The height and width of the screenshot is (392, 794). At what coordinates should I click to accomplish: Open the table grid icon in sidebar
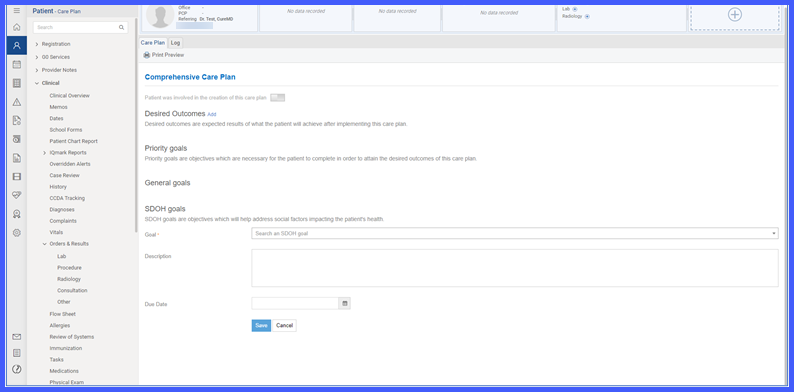click(x=17, y=83)
